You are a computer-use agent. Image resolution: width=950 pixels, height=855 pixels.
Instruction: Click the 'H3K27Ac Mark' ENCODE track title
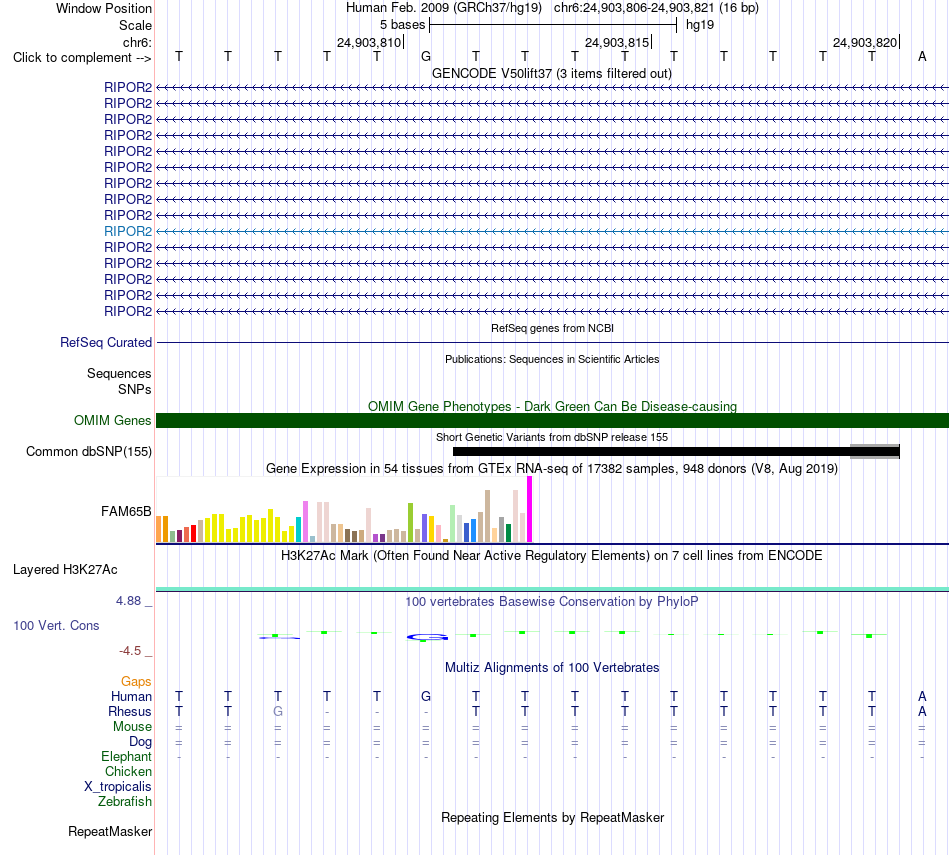(552, 556)
